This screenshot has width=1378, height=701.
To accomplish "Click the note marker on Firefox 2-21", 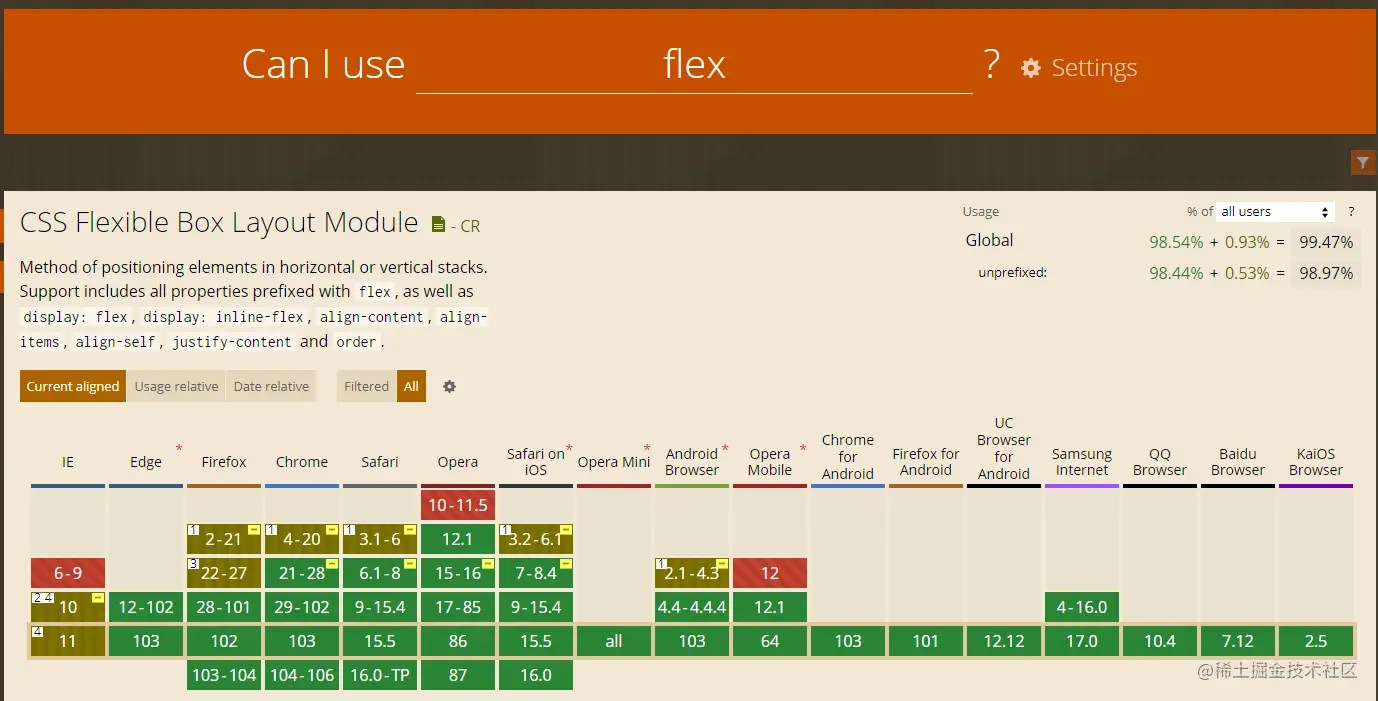I will [x=194, y=530].
